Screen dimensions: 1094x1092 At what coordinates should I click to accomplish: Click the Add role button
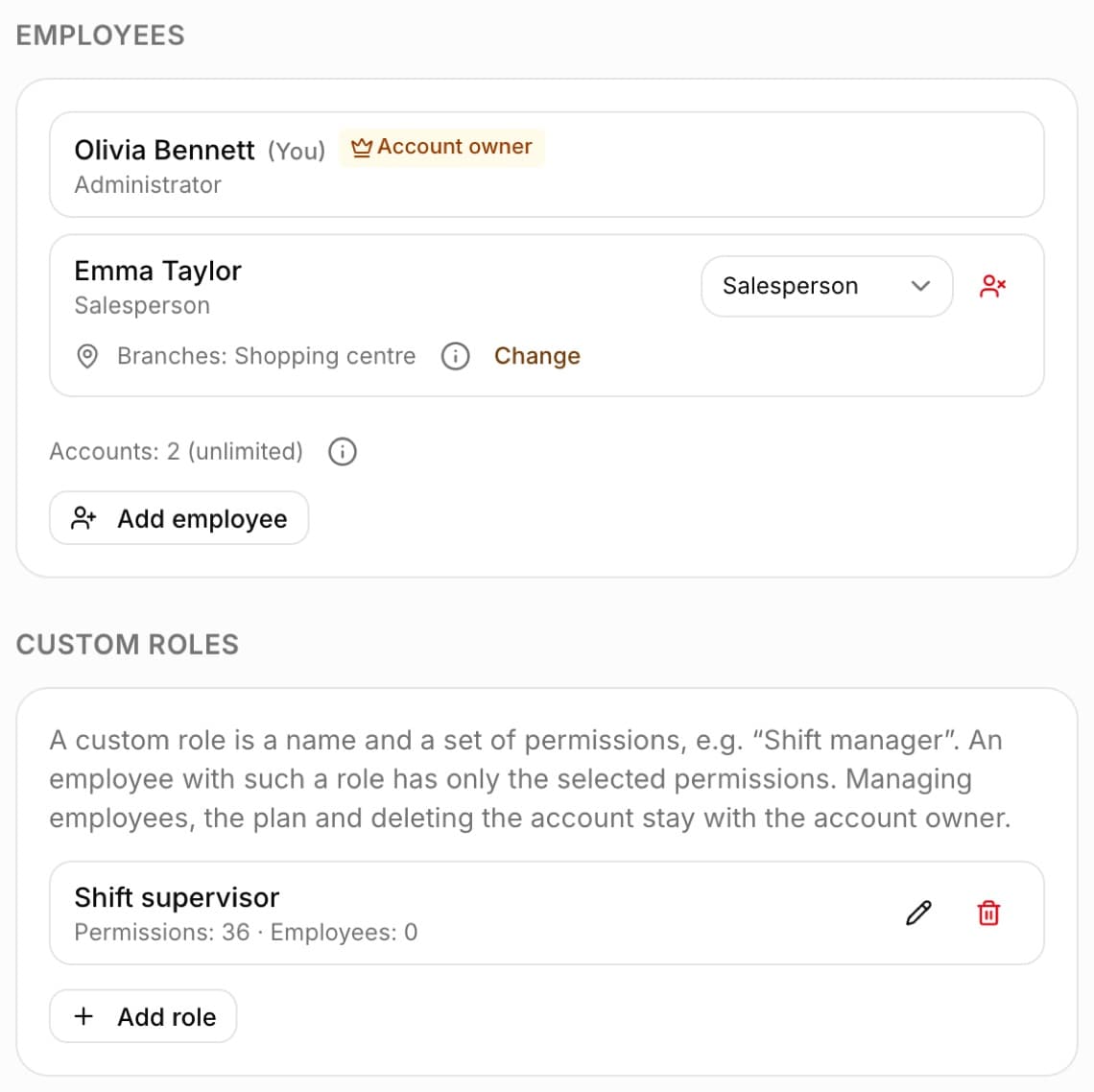click(x=143, y=1016)
